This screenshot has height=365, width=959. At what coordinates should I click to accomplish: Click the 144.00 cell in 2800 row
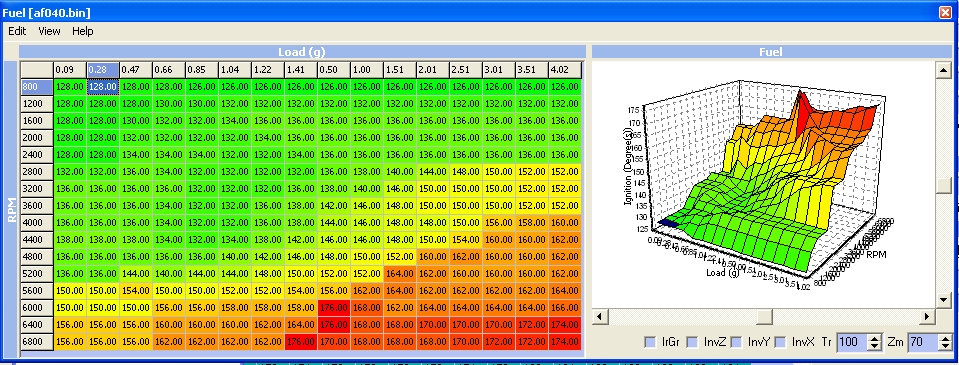(433, 172)
